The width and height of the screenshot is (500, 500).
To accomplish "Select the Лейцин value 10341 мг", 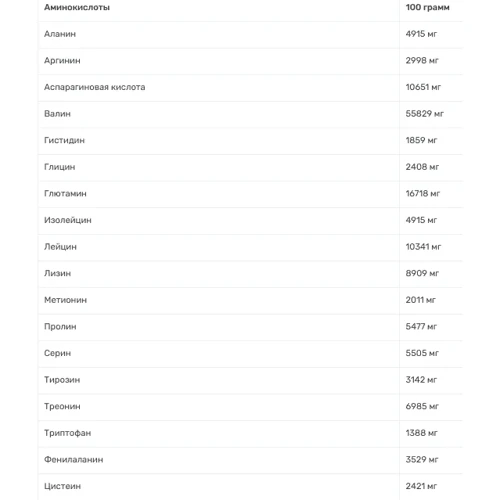I will [x=423, y=247].
